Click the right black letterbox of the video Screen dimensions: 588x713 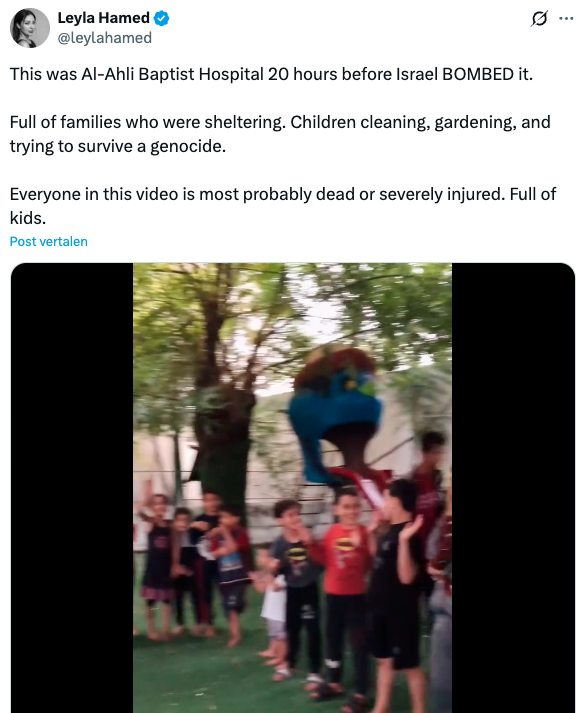click(x=513, y=487)
